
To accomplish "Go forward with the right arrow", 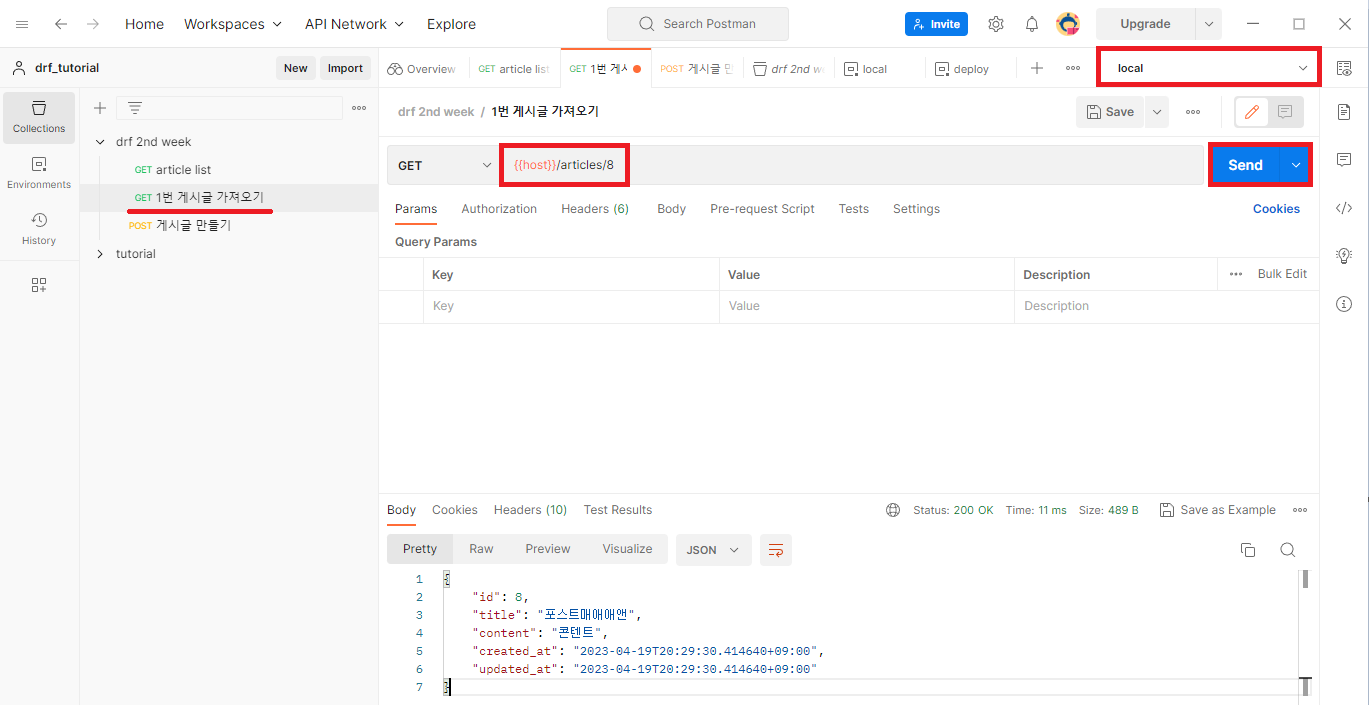I will pos(93,24).
